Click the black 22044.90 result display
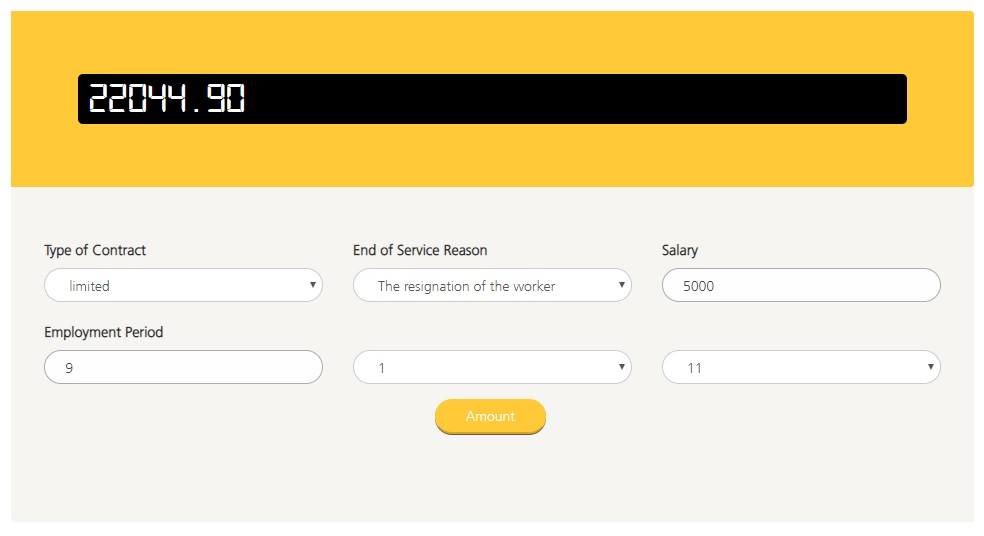The height and width of the screenshot is (536, 984). tap(492, 99)
